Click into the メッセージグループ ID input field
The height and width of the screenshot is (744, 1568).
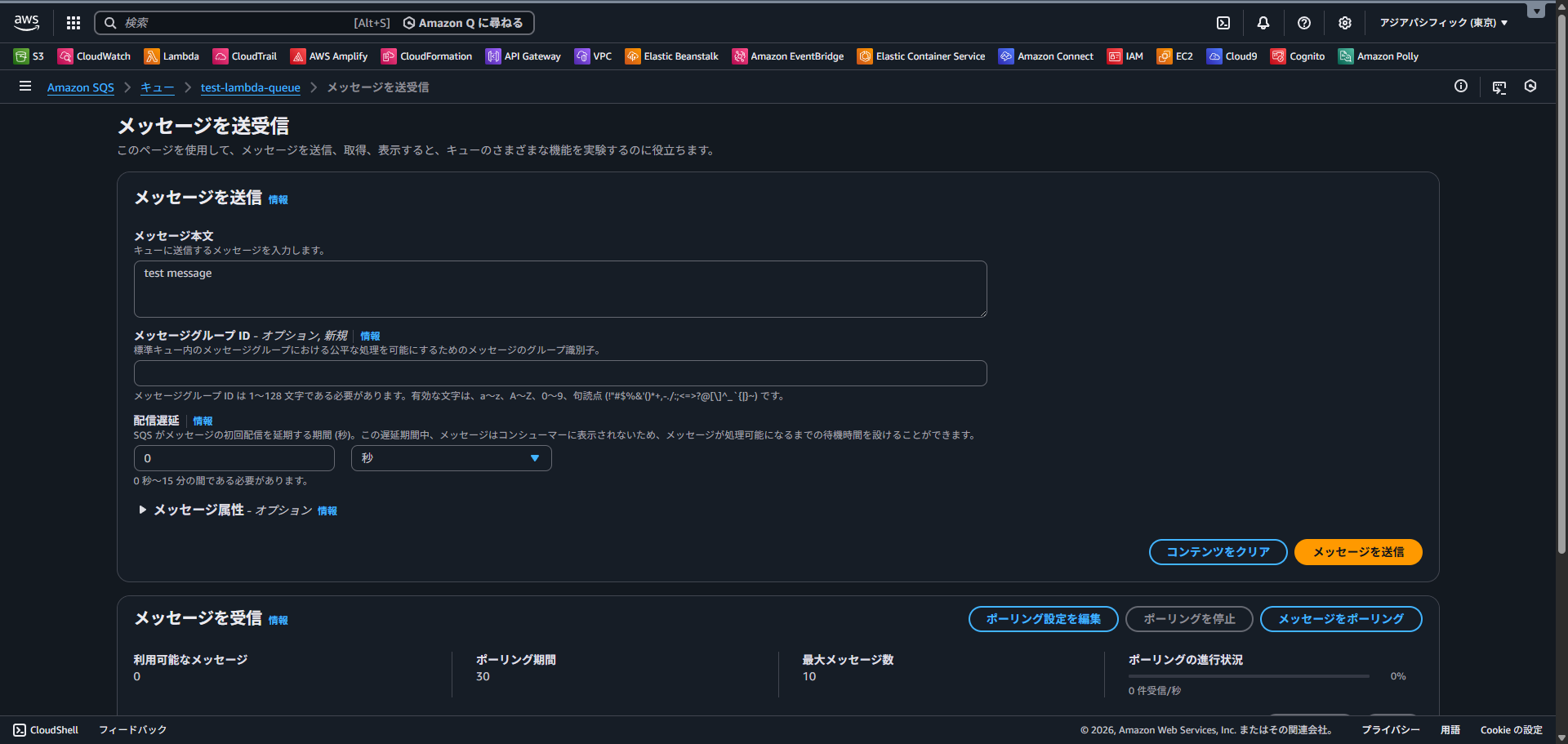(560, 373)
